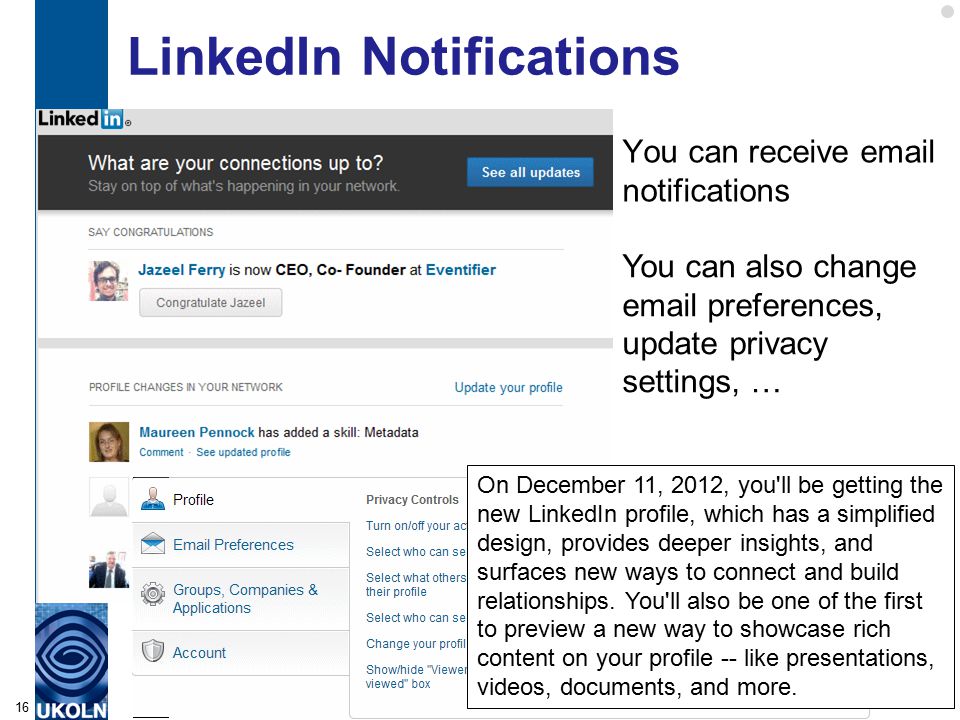
Task: Click the See all updates button
Action: [x=530, y=172]
